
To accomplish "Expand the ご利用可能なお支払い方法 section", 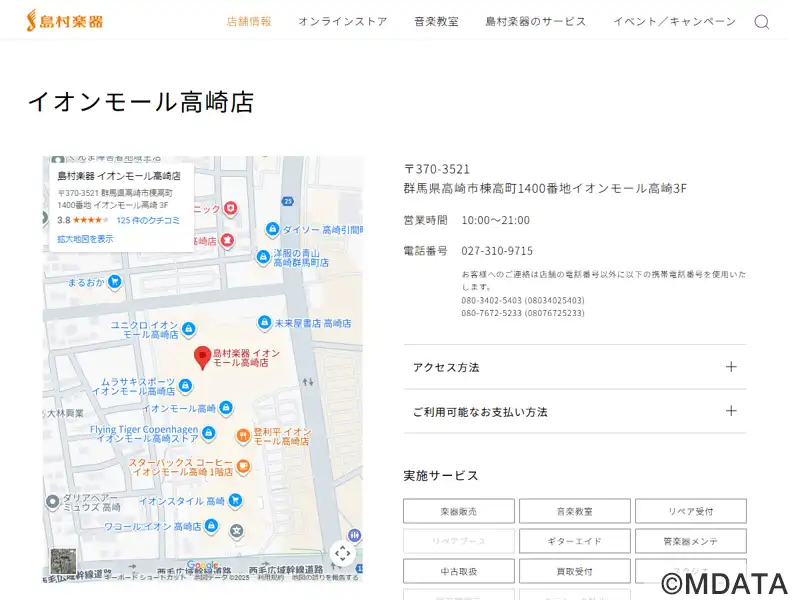I will [731, 411].
